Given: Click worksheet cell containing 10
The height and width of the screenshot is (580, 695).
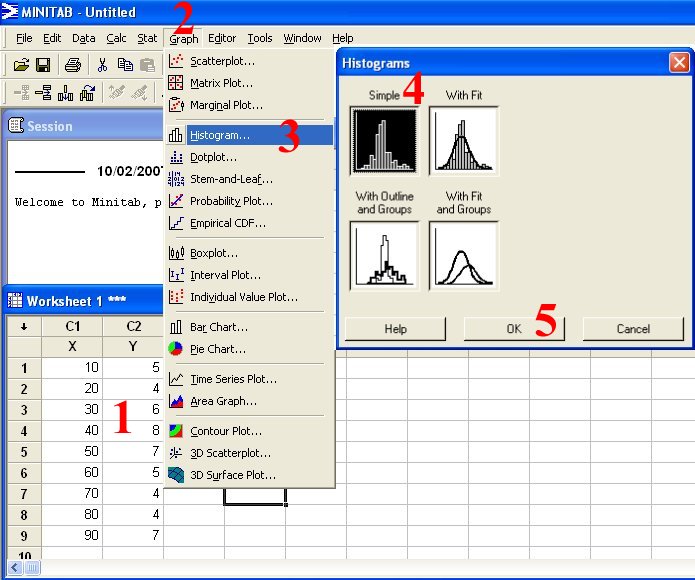Looking at the screenshot, I should (x=72, y=367).
